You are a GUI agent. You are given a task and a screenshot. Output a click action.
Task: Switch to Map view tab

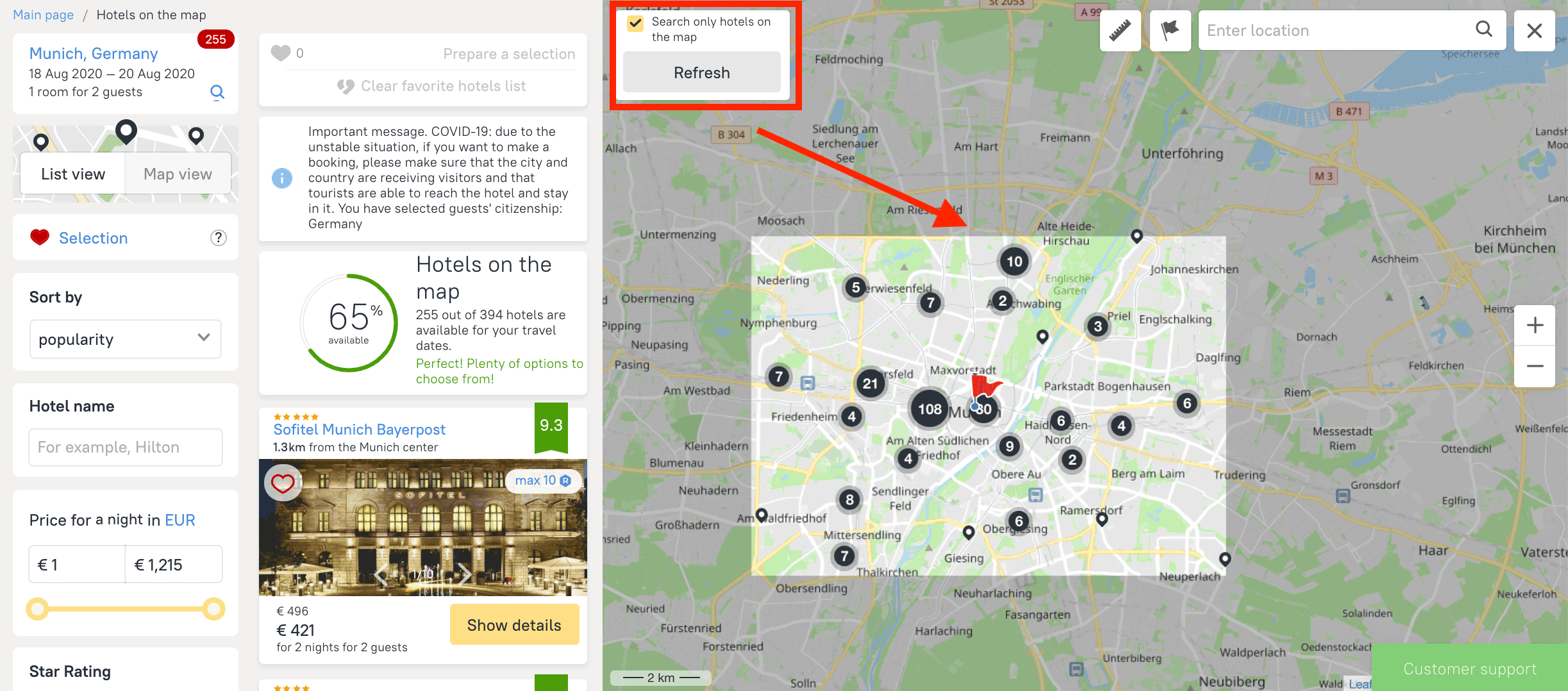(178, 174)
